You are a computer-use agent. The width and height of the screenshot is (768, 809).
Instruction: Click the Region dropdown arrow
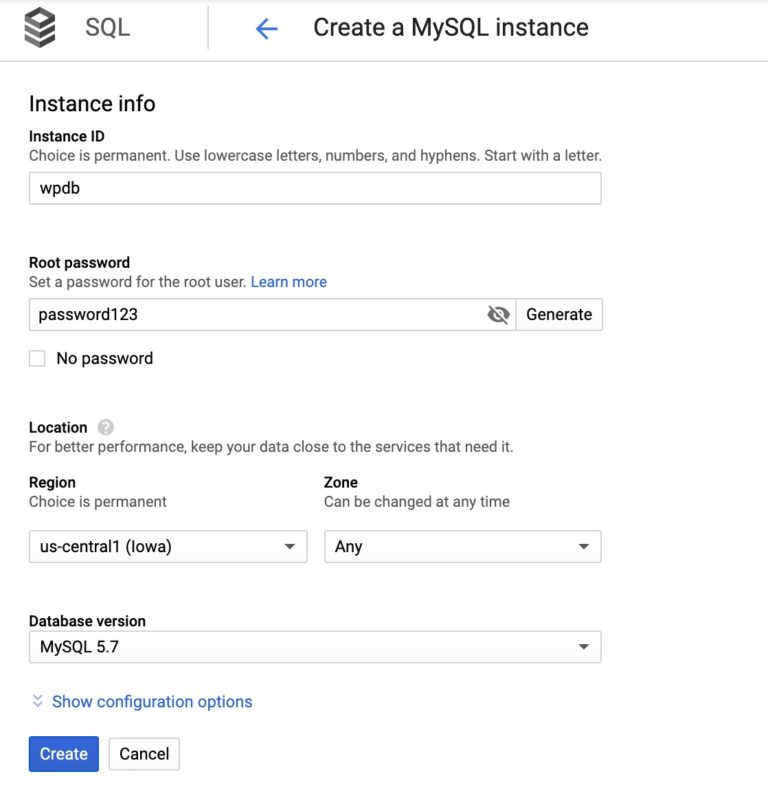291,547
